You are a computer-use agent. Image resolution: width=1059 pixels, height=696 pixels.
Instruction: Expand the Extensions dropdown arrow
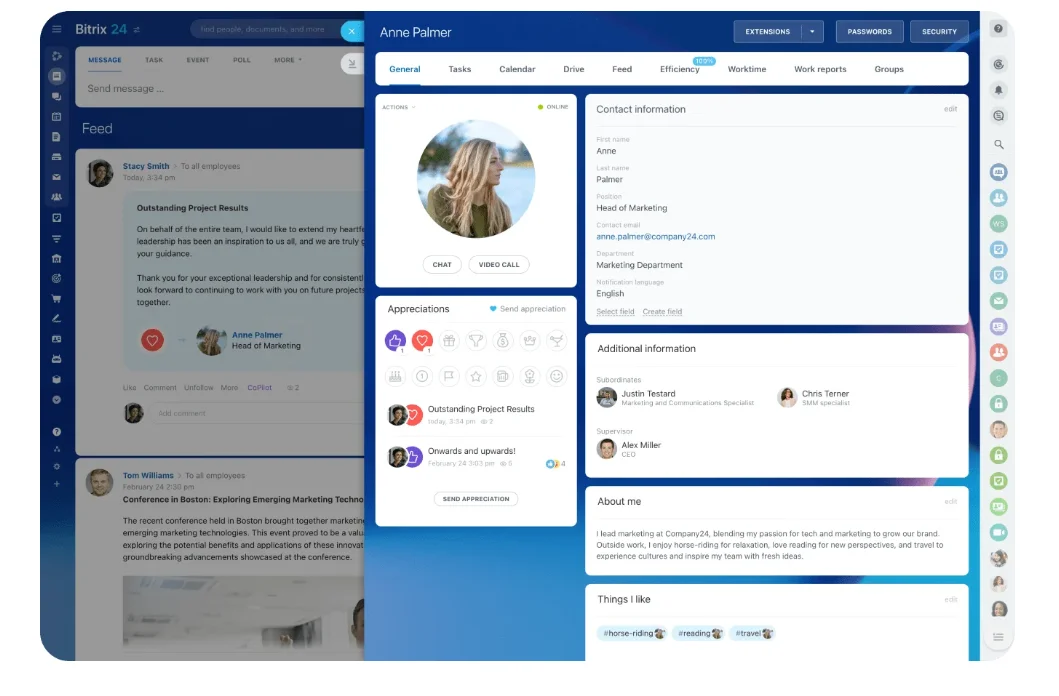[x=812, y=32]
